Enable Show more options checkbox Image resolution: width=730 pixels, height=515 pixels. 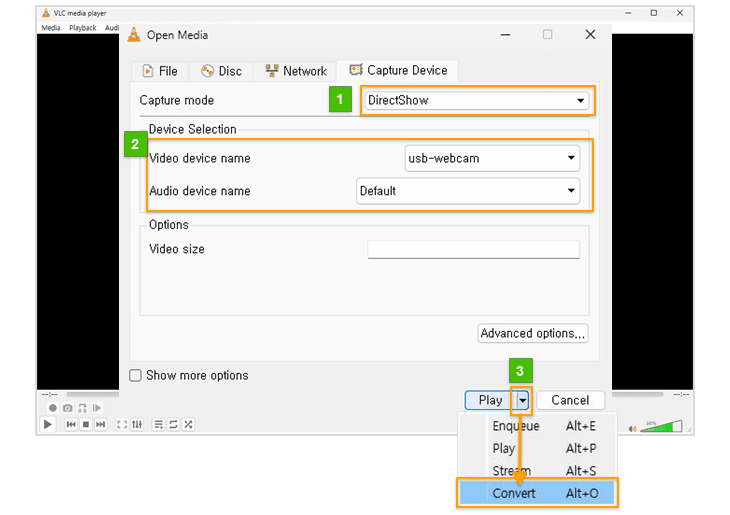click(135, 375)
